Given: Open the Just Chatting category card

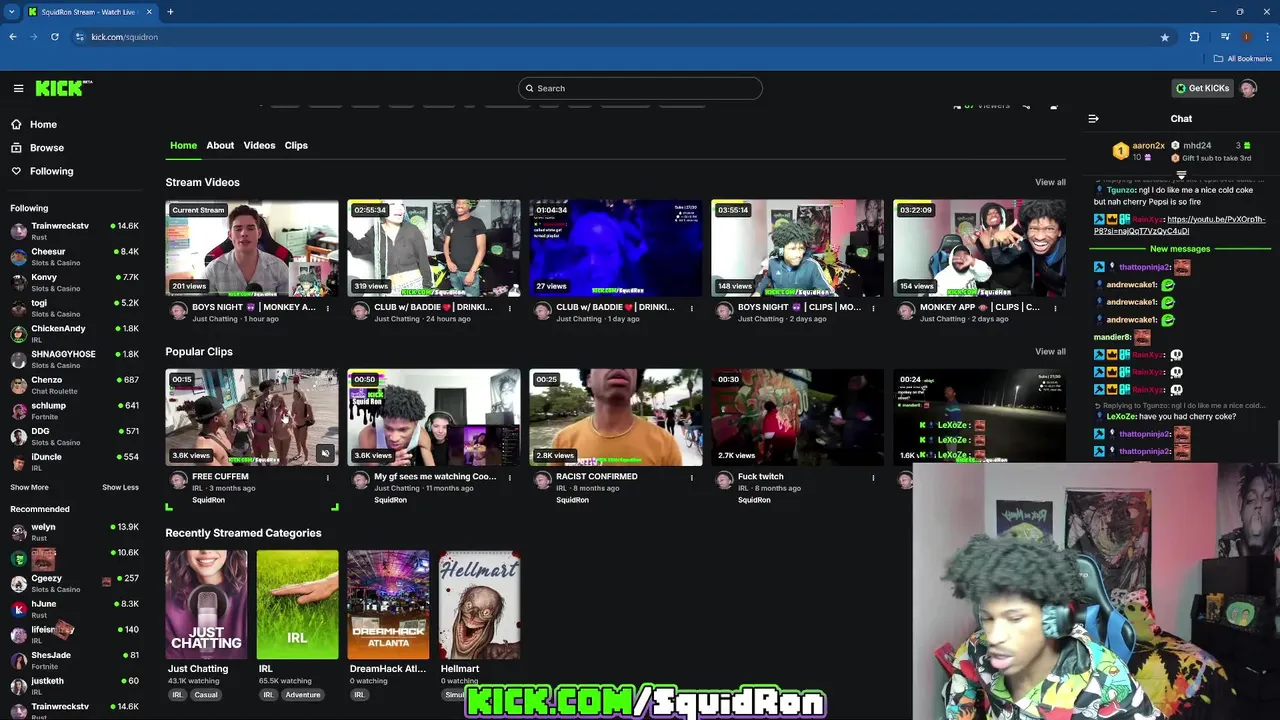Looking at the screenshot, I should tap(206, 604).
